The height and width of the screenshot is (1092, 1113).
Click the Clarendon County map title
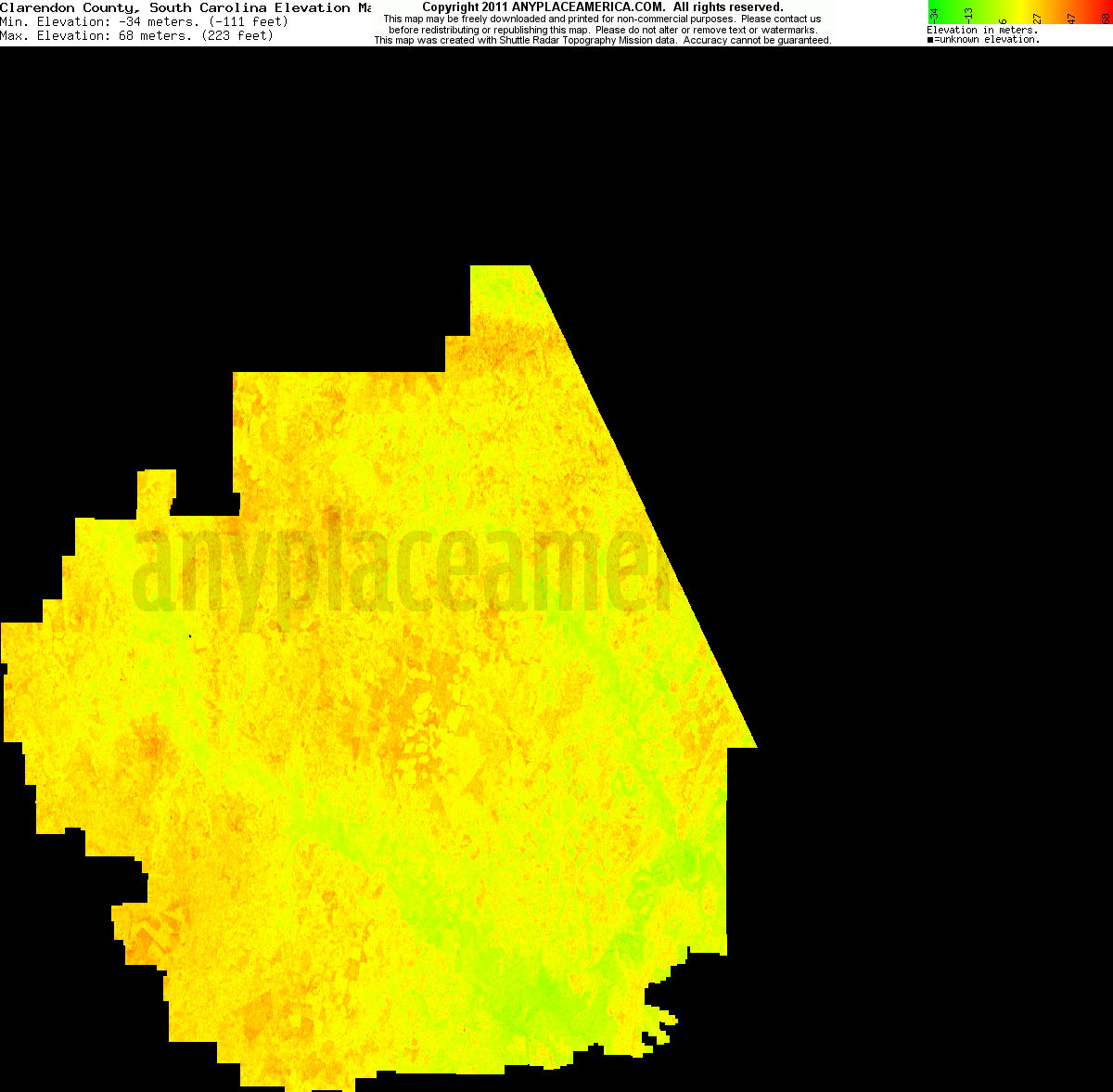tap(167, 7)
